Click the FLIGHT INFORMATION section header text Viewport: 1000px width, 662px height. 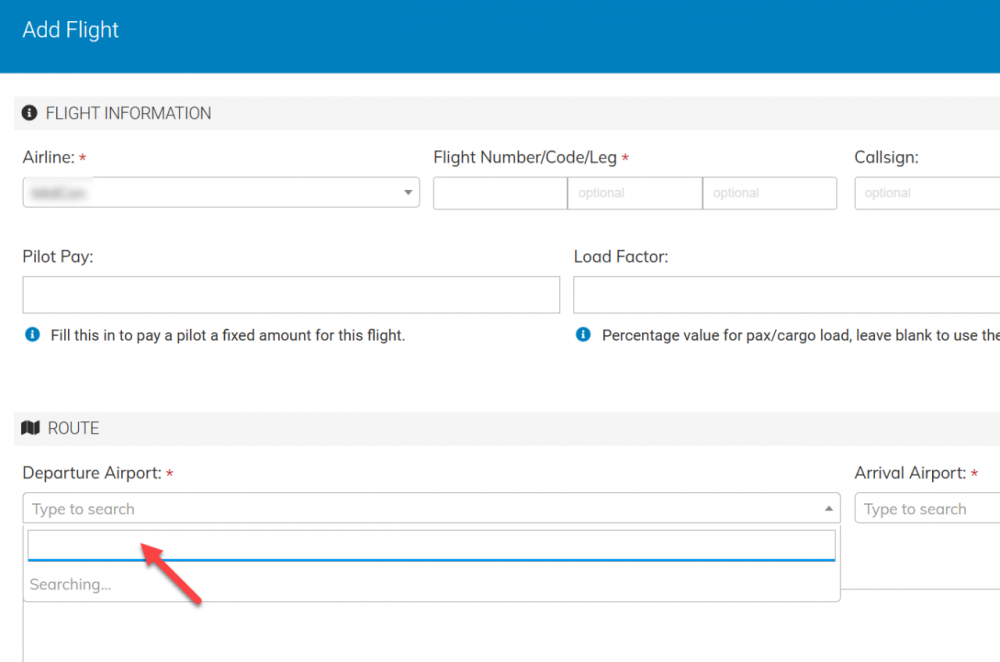click(128, 113)
